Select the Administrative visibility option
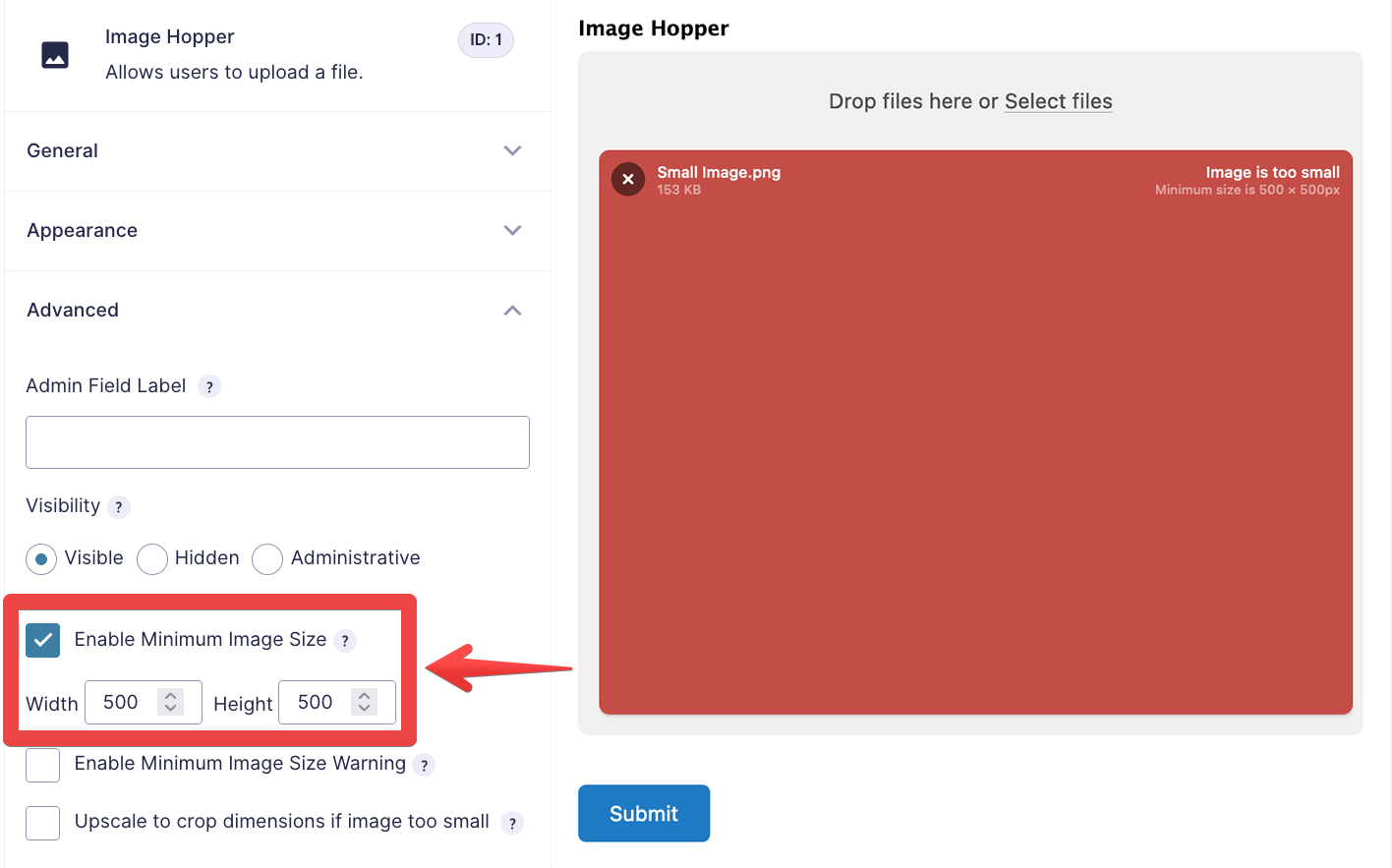 [267, 558]
